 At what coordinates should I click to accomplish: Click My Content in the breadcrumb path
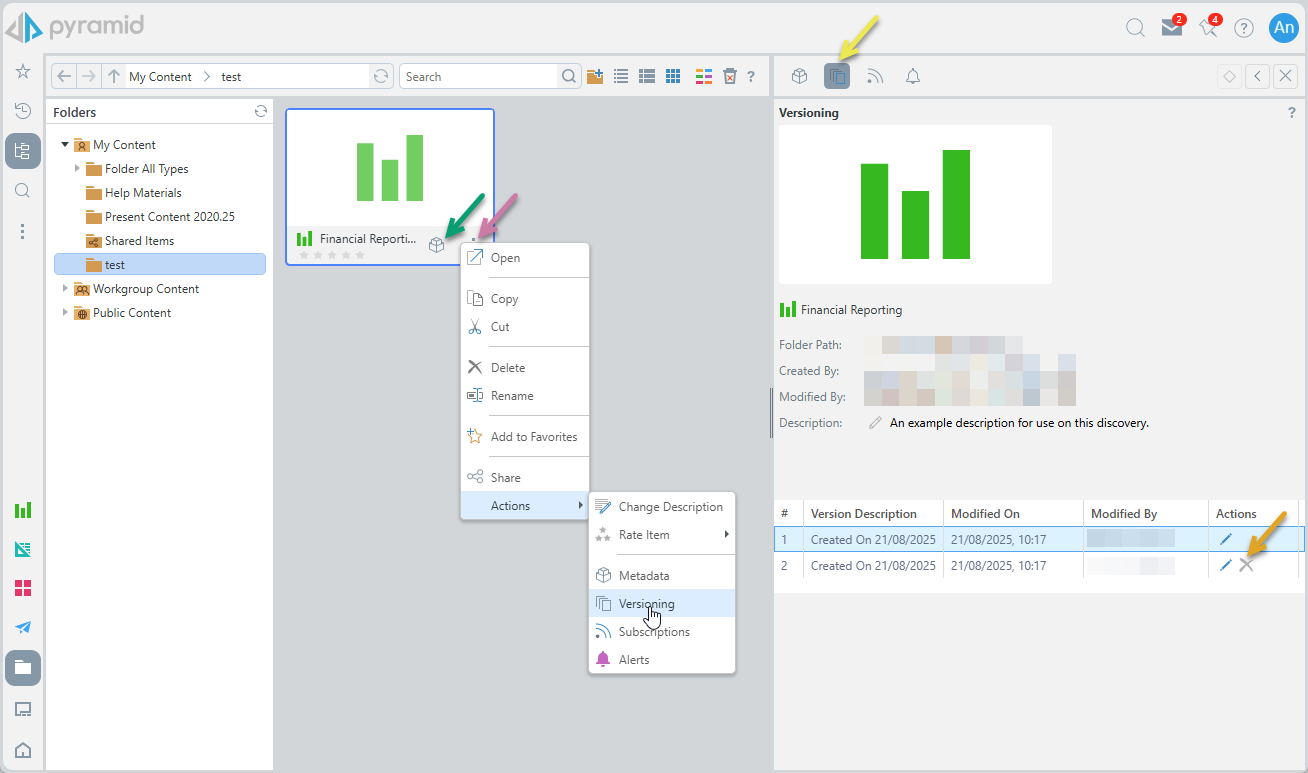coord(160,77)
